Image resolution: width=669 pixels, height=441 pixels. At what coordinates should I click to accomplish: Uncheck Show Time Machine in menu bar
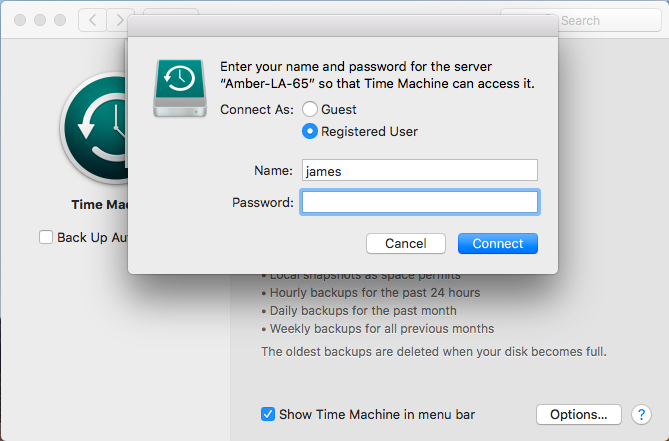[x=268, y=414]
